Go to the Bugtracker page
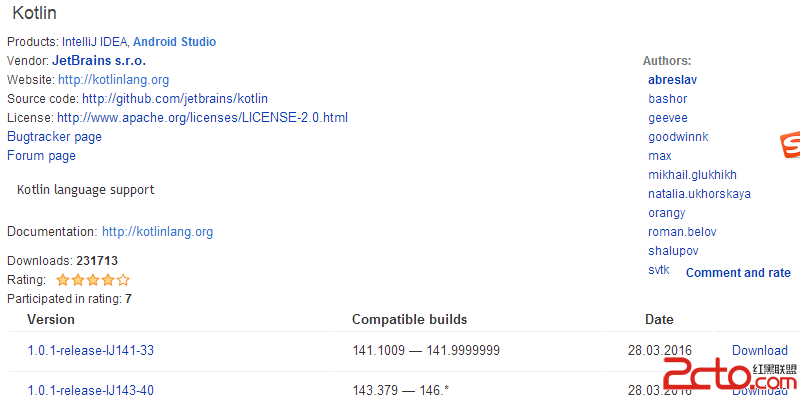 click(54, 137)
